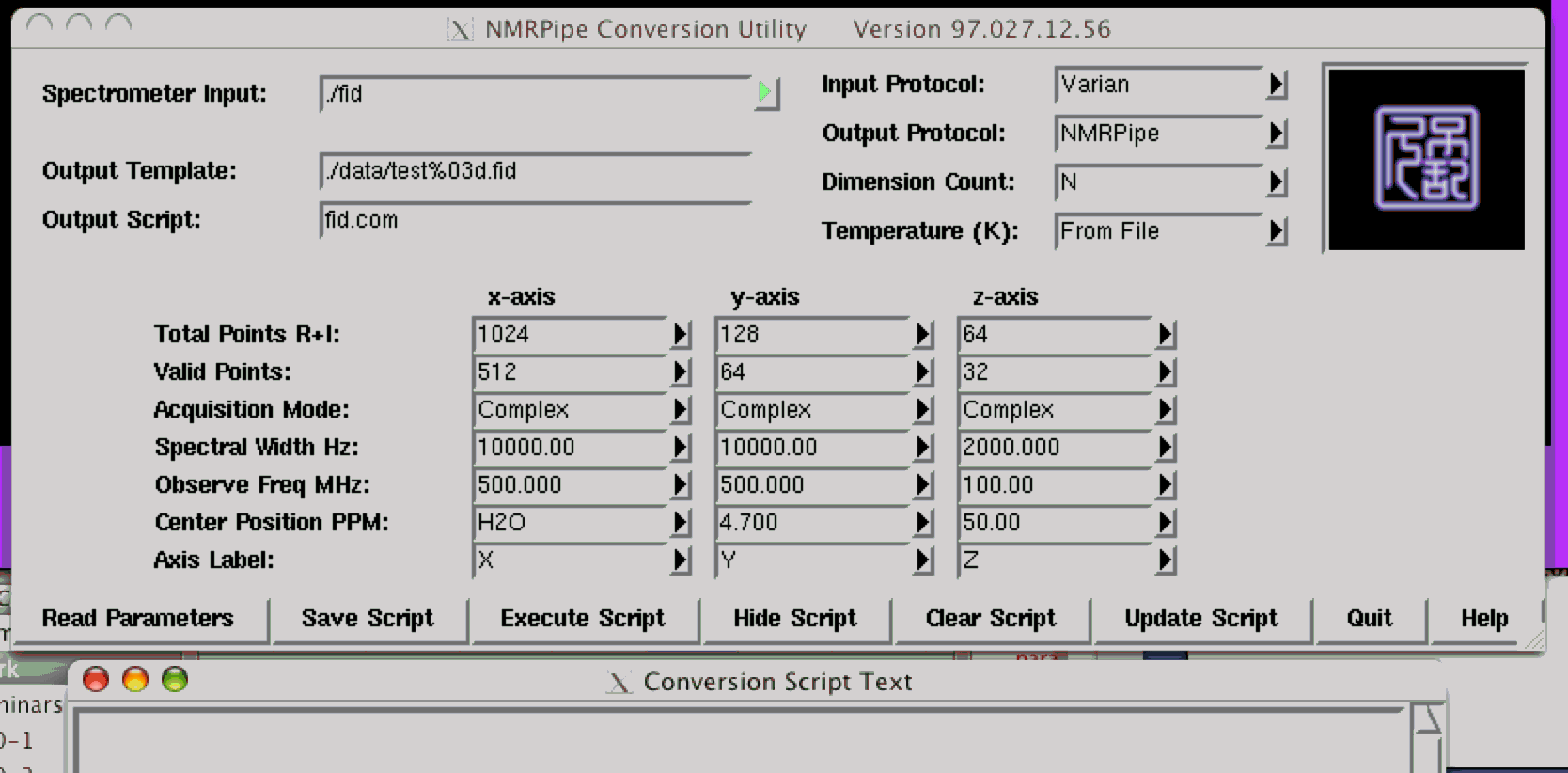Click the Hide Script button

pos(794,619)
